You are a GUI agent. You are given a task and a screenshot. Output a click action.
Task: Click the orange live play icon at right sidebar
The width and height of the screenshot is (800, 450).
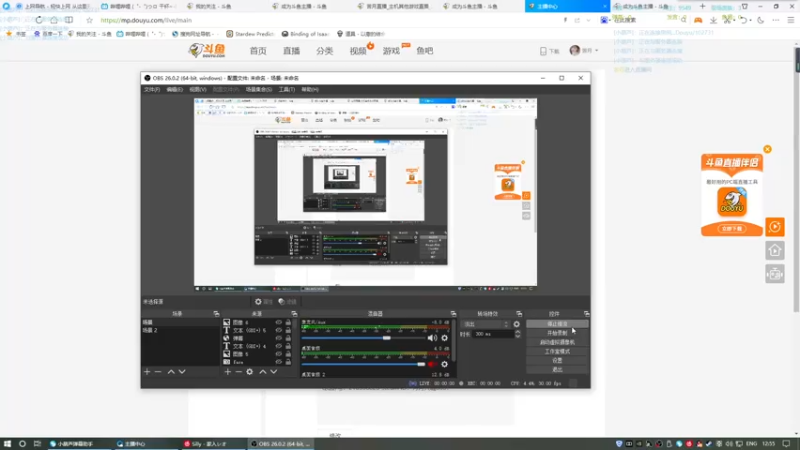[774, 227]
